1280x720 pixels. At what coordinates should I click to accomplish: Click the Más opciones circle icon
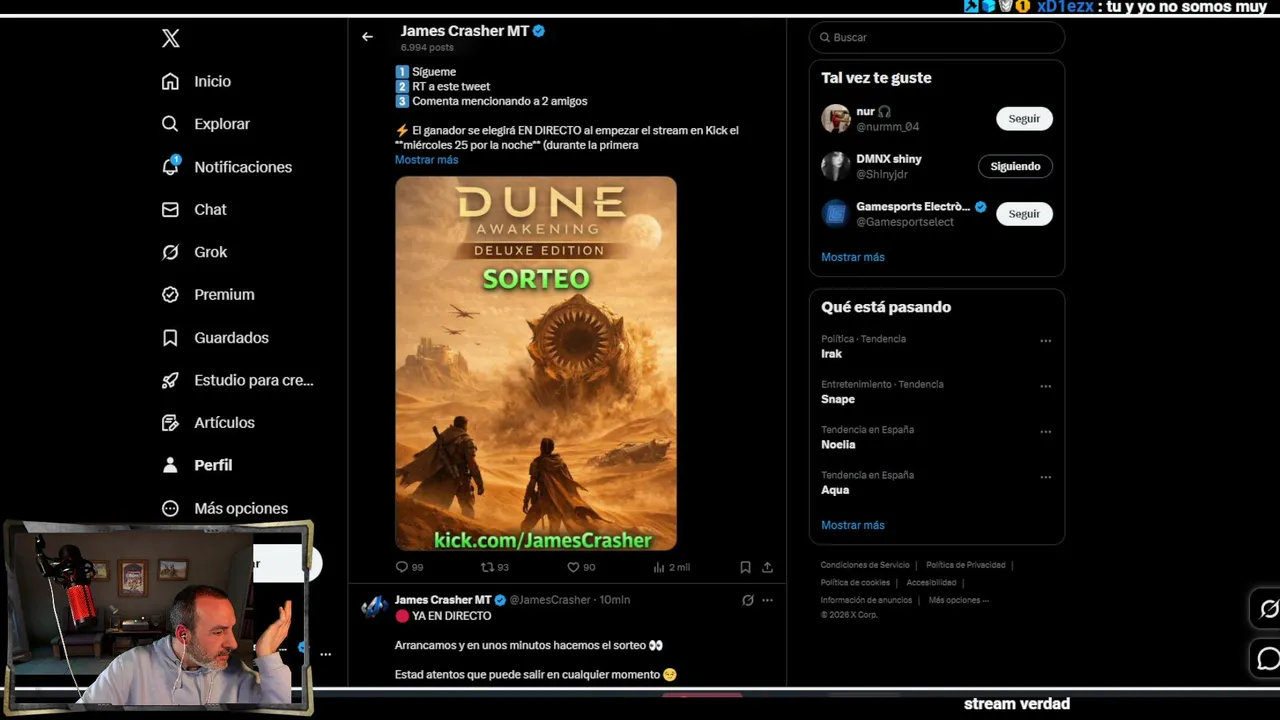(x=170, y=508)
